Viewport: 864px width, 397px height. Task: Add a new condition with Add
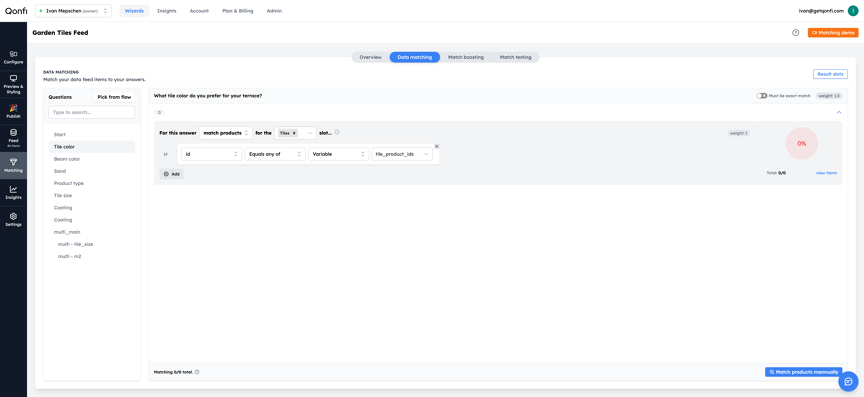pyautogui.click(x=171, y=174)
